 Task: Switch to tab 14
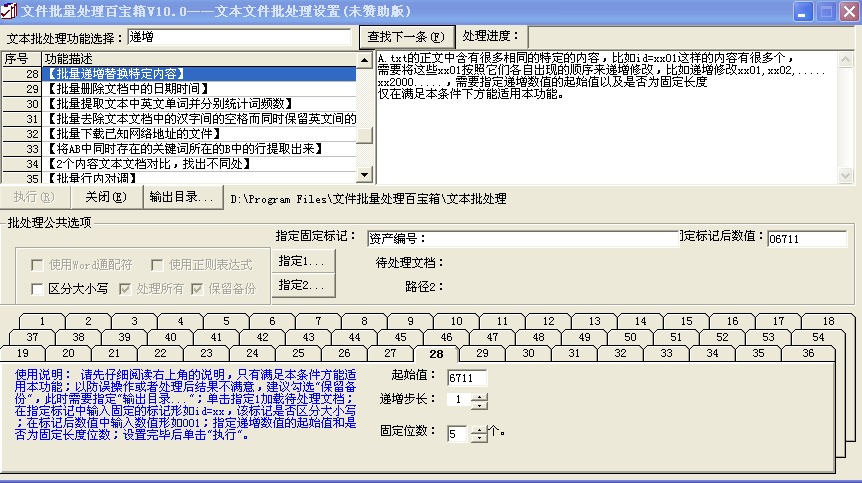tap(640, 321)
